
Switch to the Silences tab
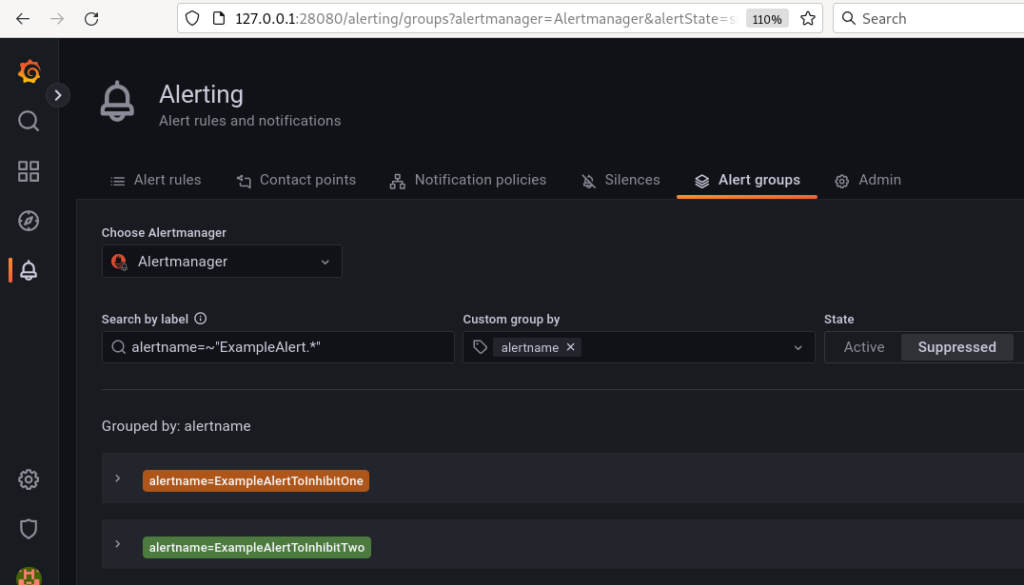click(620, 180)
